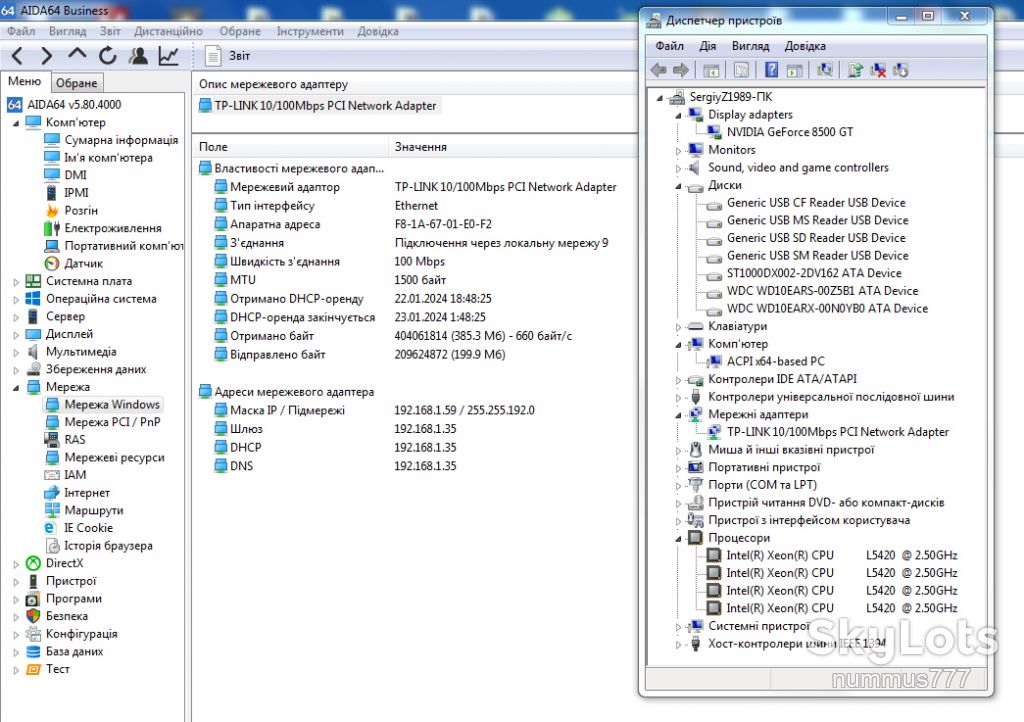
Task: Switch to the Обране tab
Action: (x=76, y=83)
